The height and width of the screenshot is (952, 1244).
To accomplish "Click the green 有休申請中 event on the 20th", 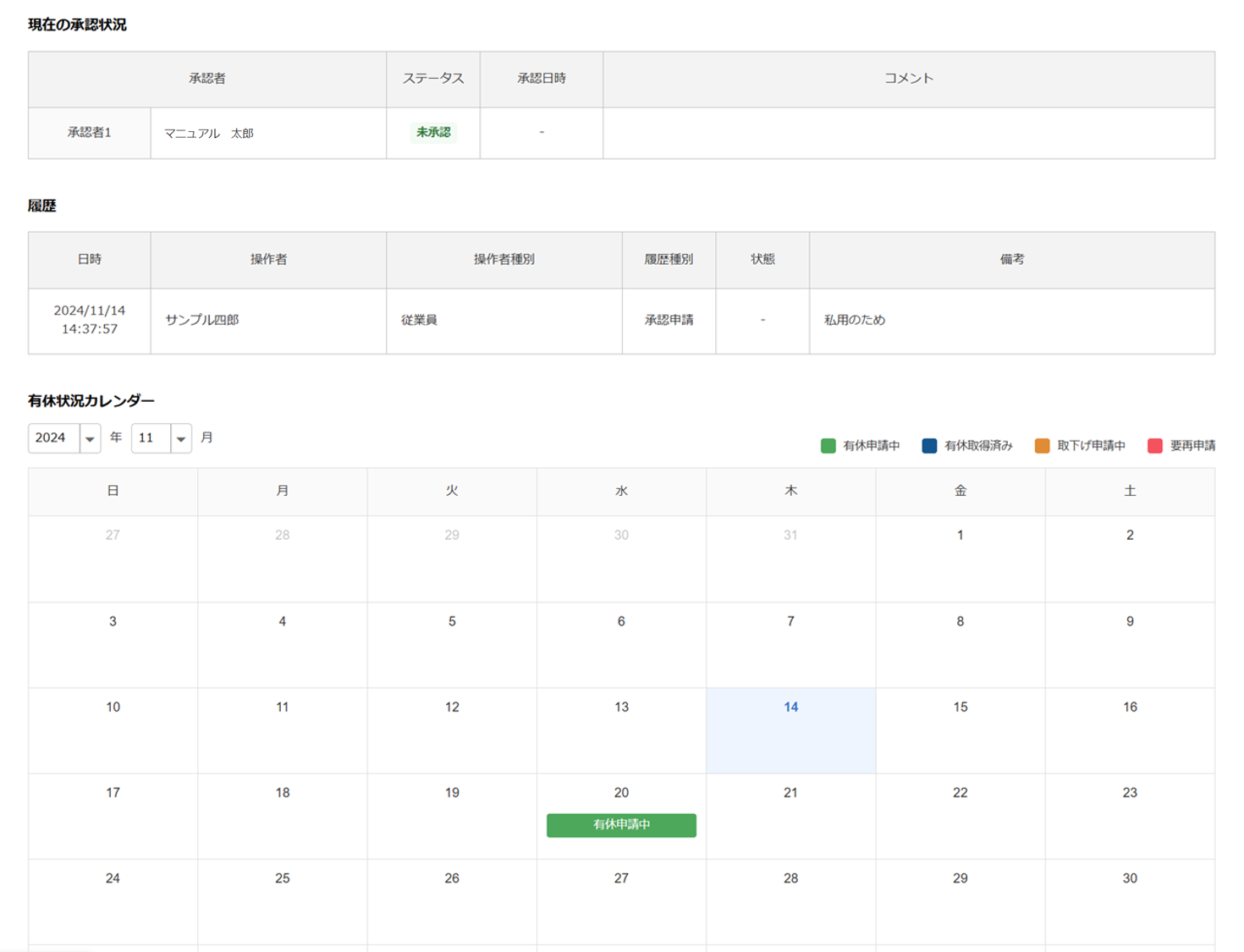I will (621, 825).
